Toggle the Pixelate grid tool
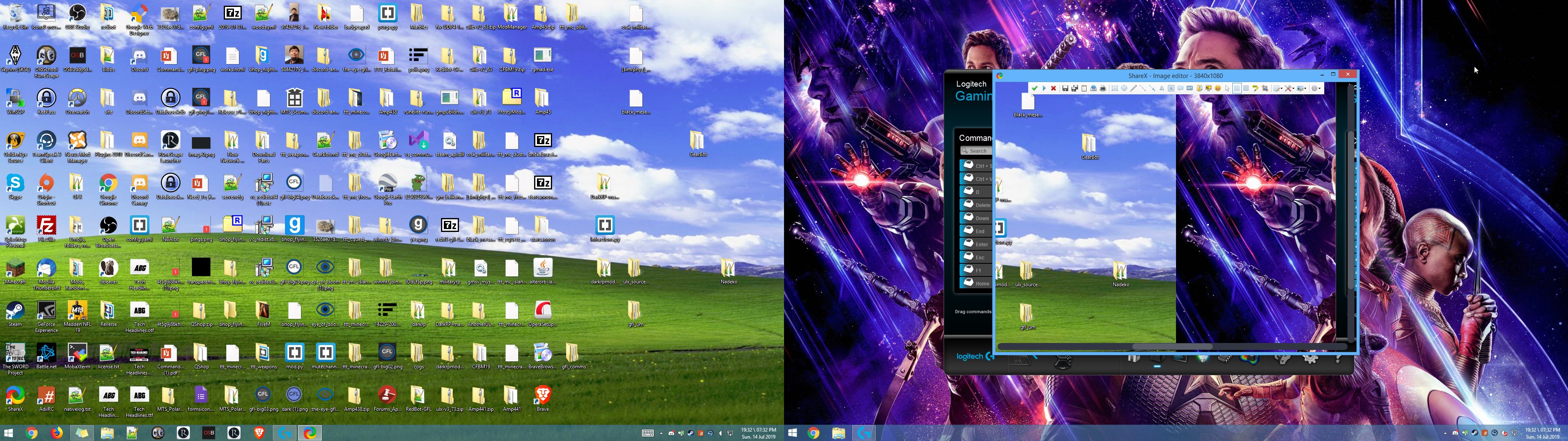Screen dimensions: 1568x441 pyautogui.click(x=1246, y=88)
